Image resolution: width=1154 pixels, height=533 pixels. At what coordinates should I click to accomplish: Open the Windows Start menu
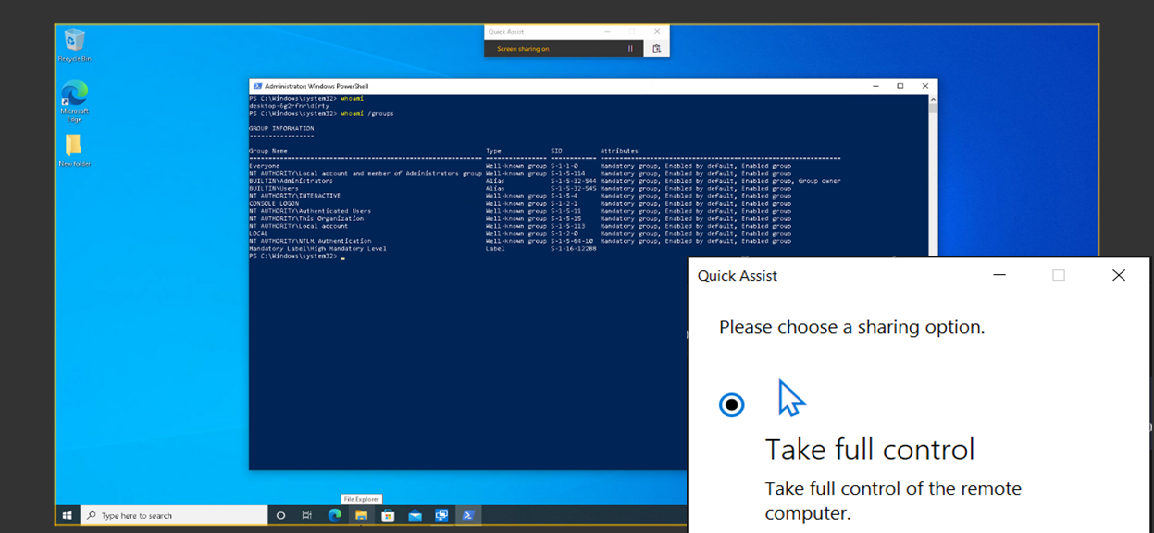(68, 515)
